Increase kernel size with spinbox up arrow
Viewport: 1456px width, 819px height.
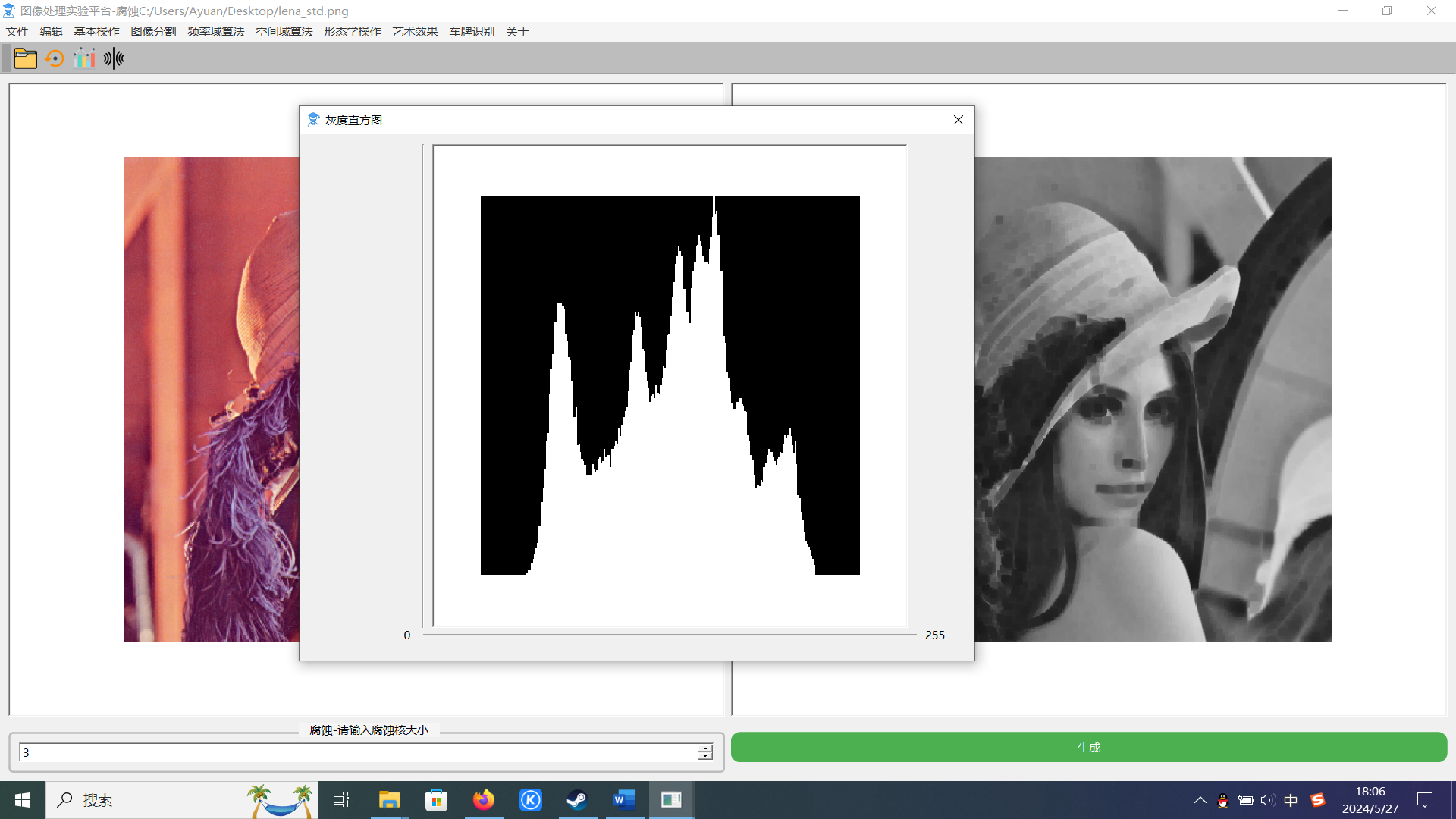pos(705,748)
